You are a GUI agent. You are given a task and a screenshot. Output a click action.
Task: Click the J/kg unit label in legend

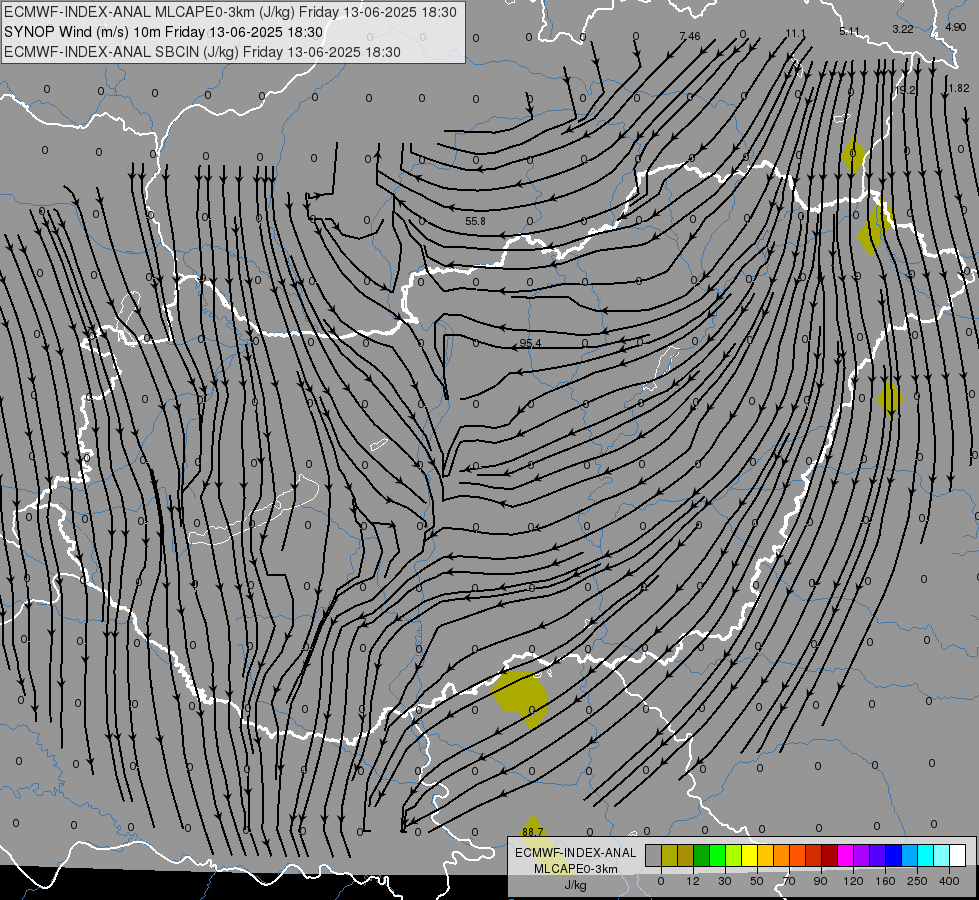point(576,885)
